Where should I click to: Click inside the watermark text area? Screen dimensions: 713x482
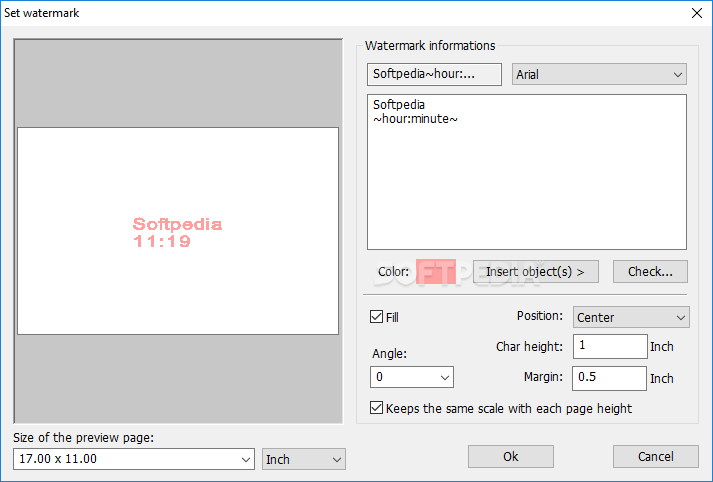(527, 172)
